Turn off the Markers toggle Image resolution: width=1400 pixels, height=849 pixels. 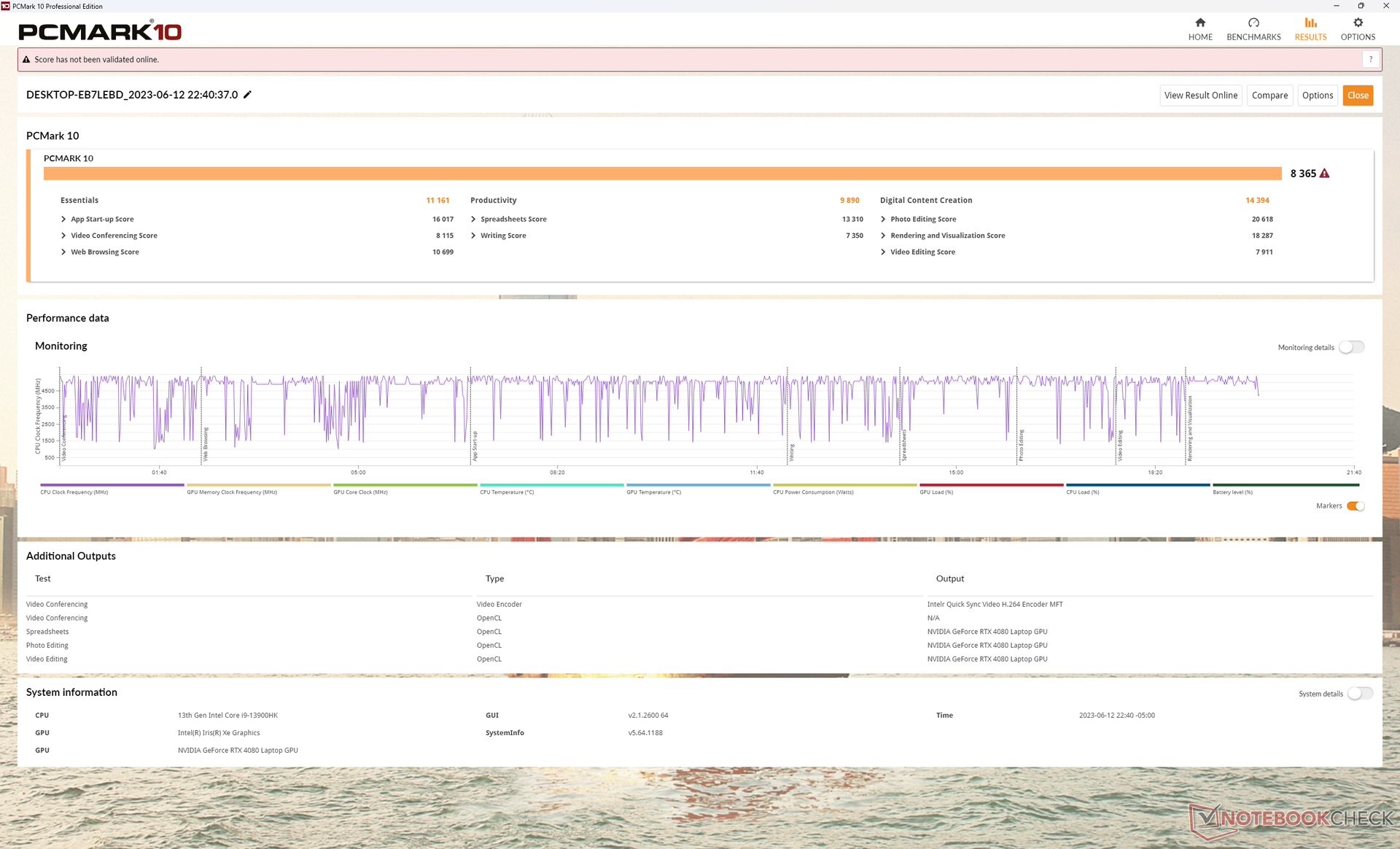click(1356, 506)
